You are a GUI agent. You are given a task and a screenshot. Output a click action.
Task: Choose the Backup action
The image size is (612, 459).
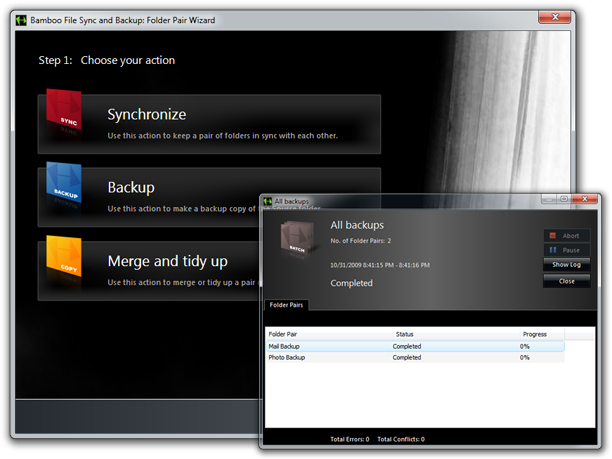tap(150, 195)
